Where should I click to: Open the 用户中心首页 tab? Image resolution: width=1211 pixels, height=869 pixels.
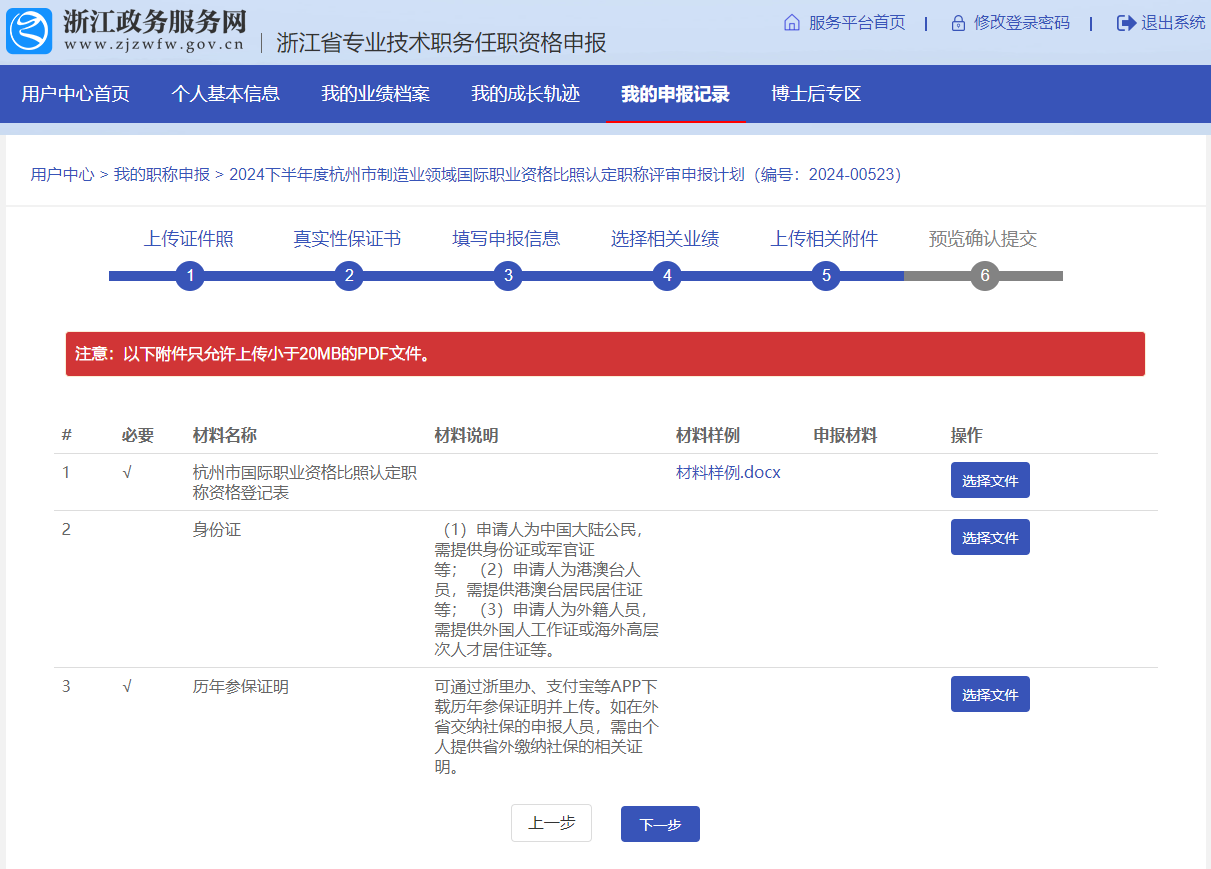(75, 94)
